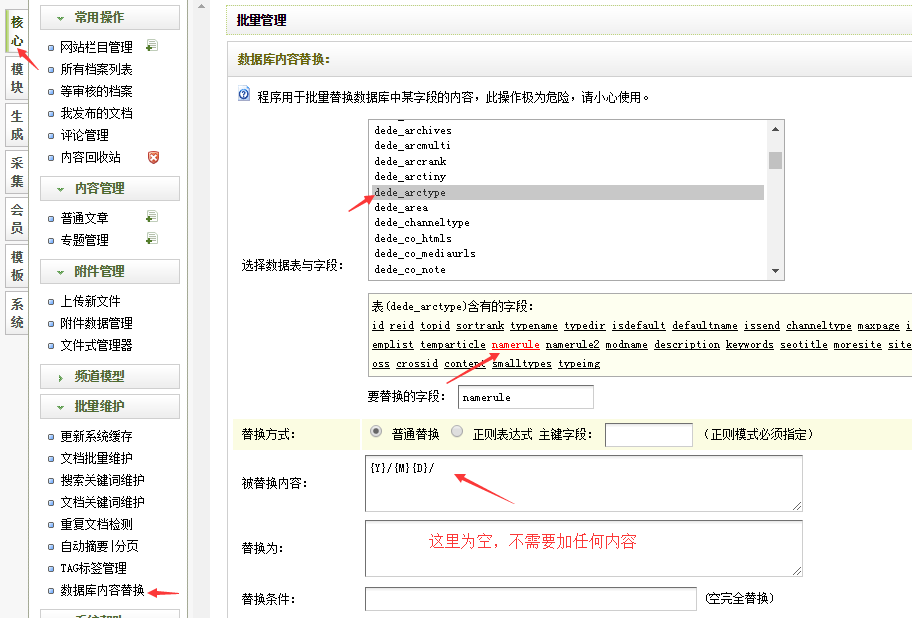Open 数据库内容替换 in the sidebar
Screen dimensions: 912x618
coord(102,590)
